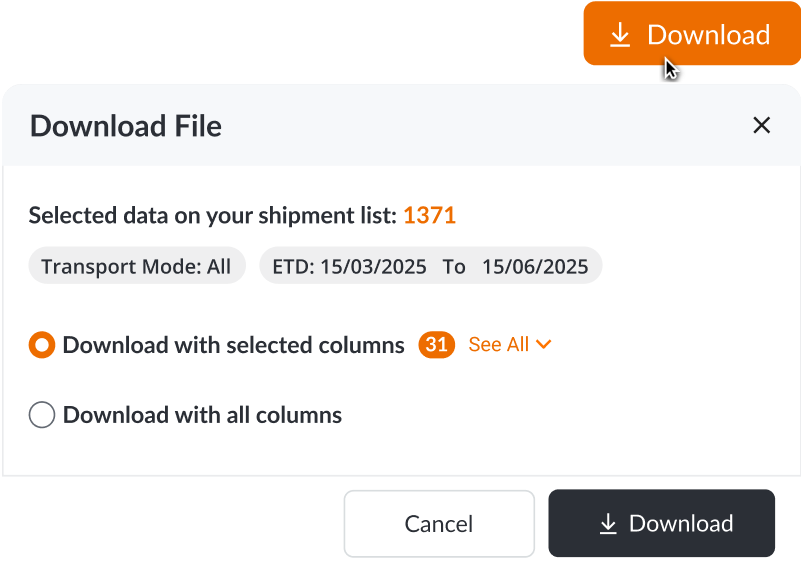Image resolution: width=801 pixels, height=571 pixels.
Task: Click the Download File dialog title
Action: (126, 126)
